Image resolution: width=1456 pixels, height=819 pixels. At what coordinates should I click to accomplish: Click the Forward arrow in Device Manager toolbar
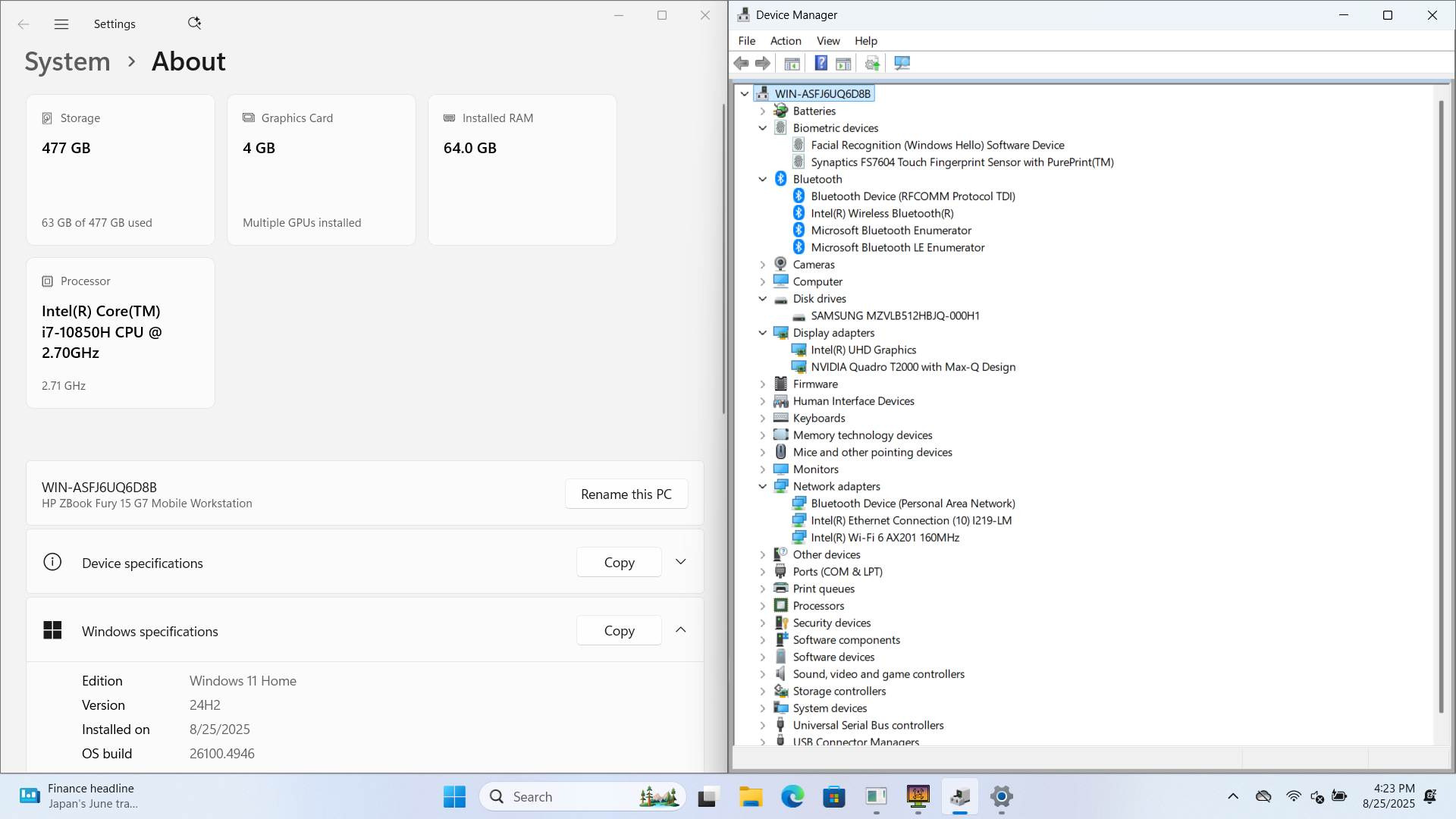[x=763, y=64]
